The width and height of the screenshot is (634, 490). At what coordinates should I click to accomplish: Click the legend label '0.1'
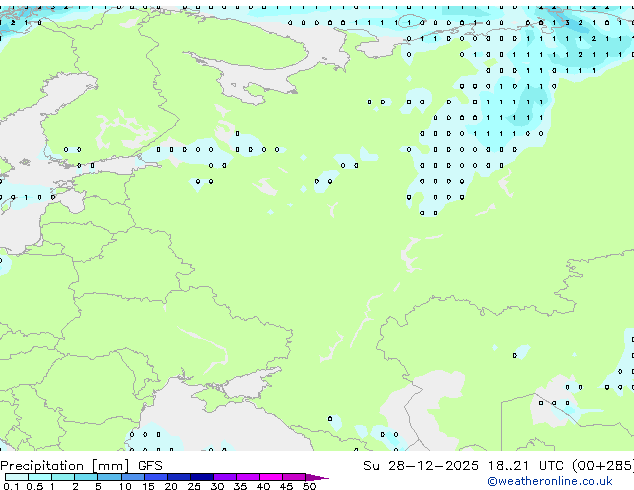coord(11,486)
